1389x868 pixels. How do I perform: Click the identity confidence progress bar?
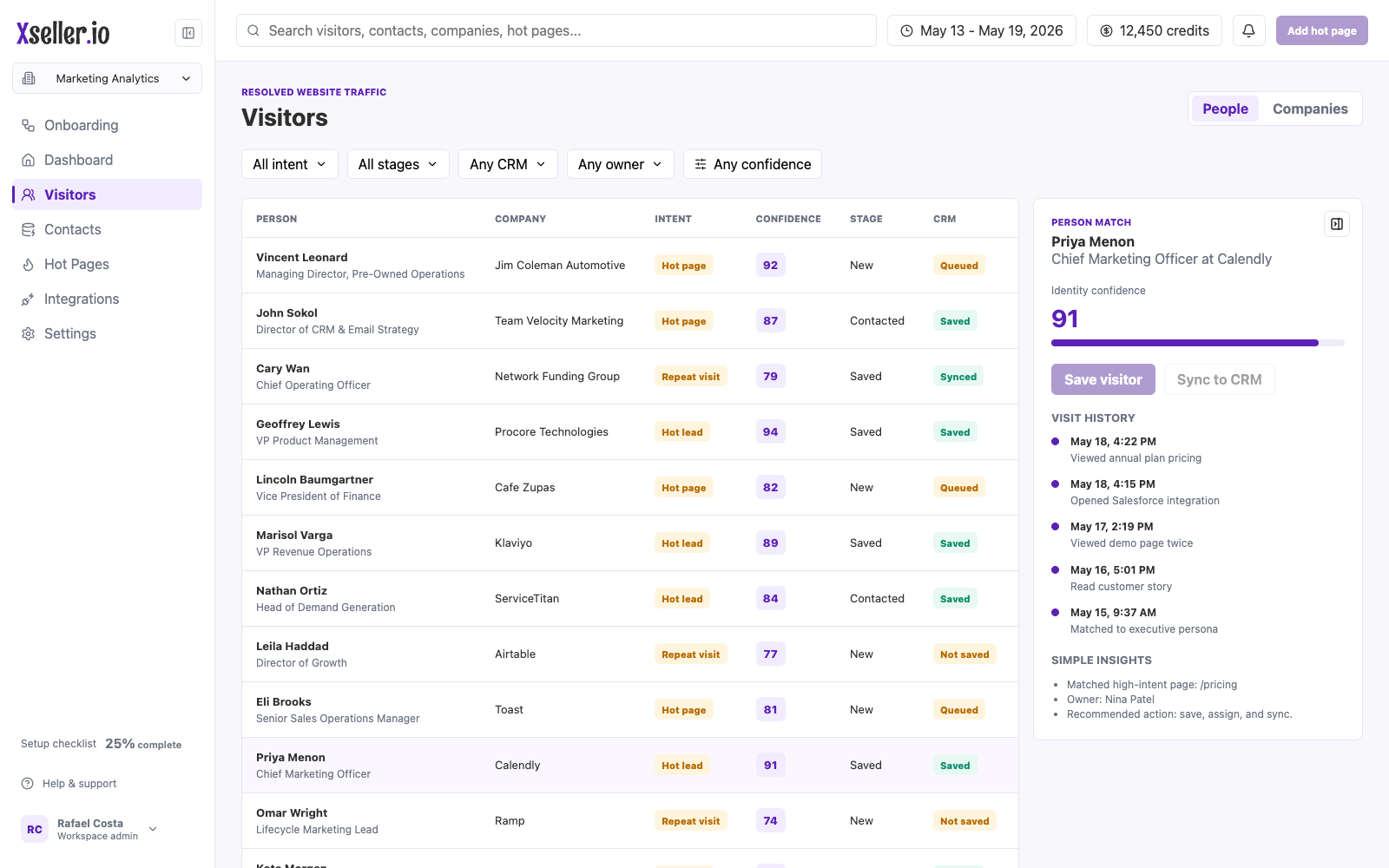(x=1198, y=343)
